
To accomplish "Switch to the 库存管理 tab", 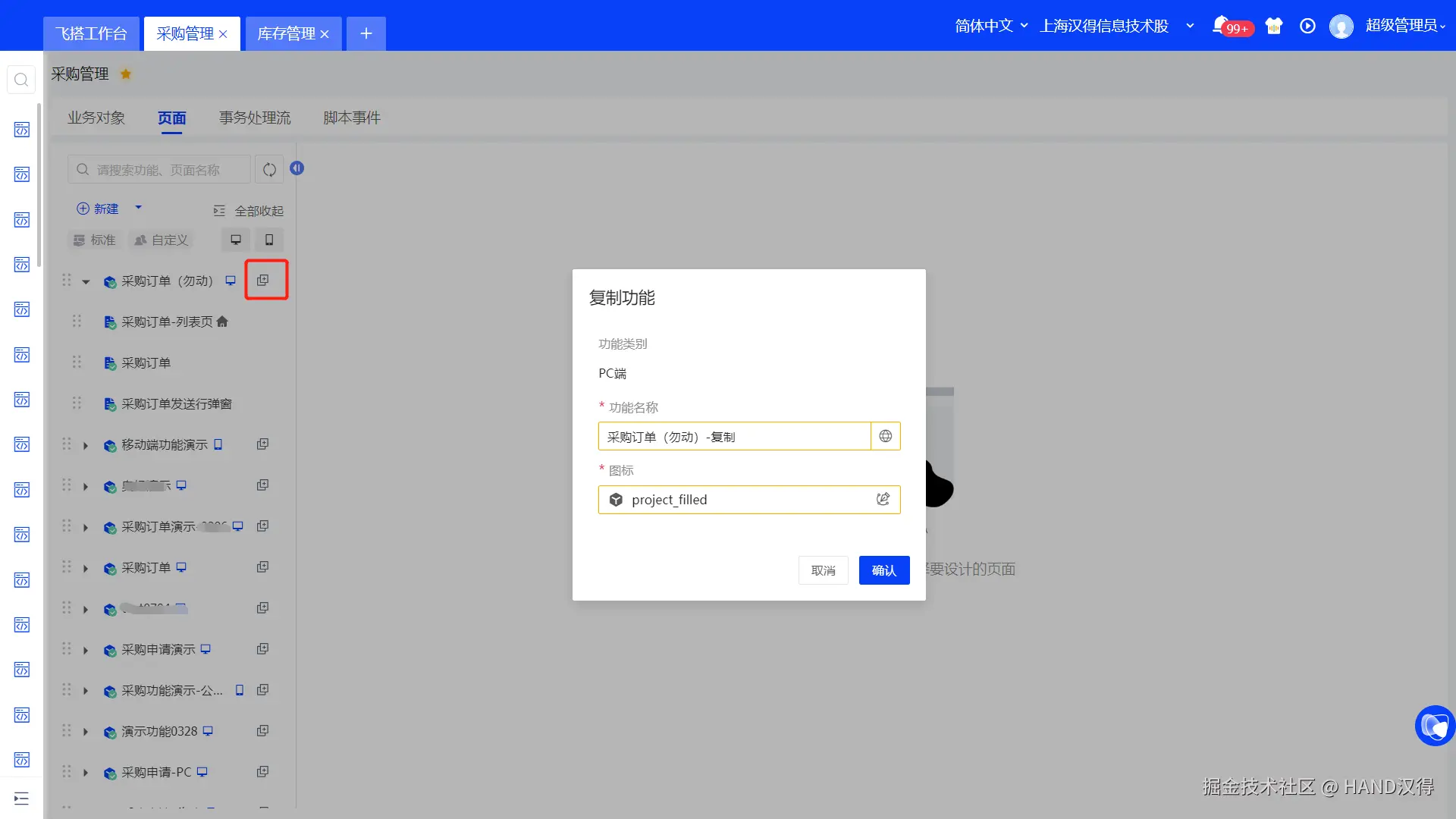I will point(286,33).
